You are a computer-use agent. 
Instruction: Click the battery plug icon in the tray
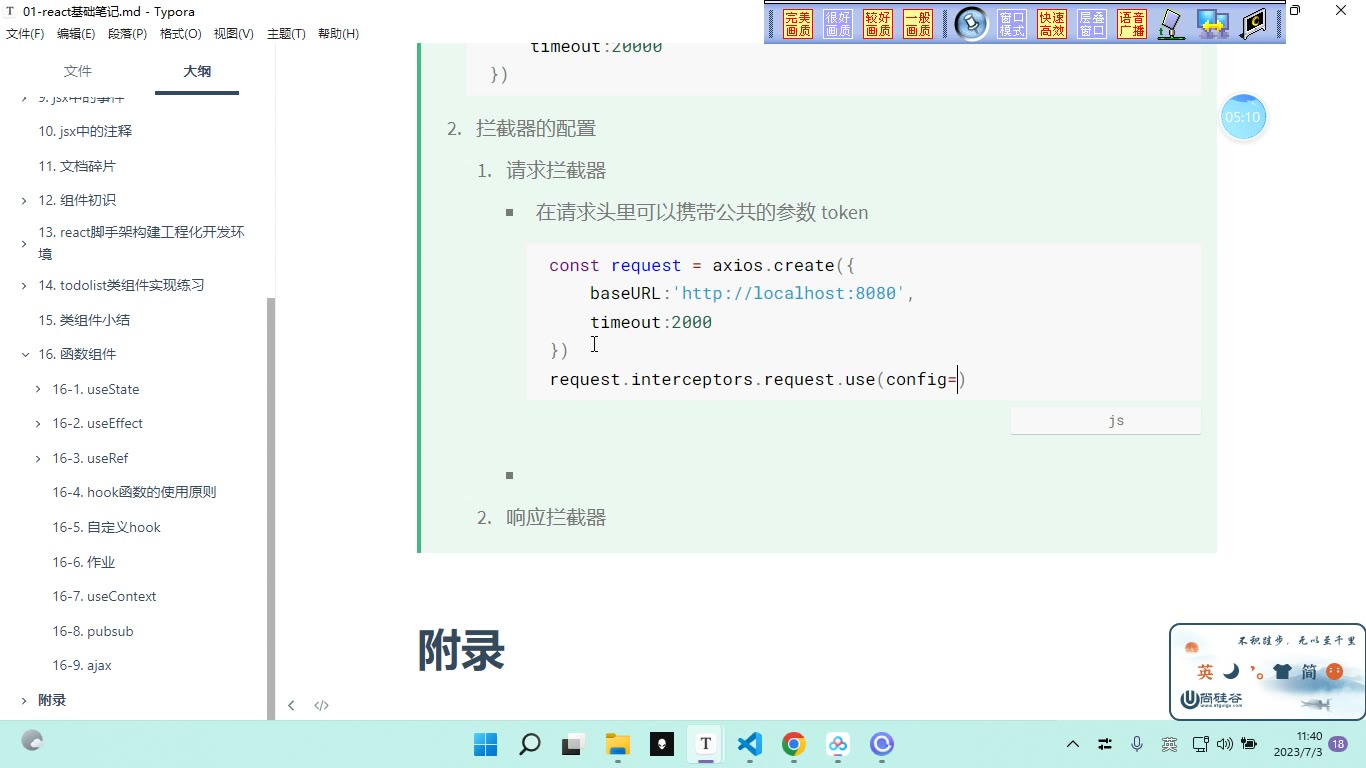(x=1249, y=744)
